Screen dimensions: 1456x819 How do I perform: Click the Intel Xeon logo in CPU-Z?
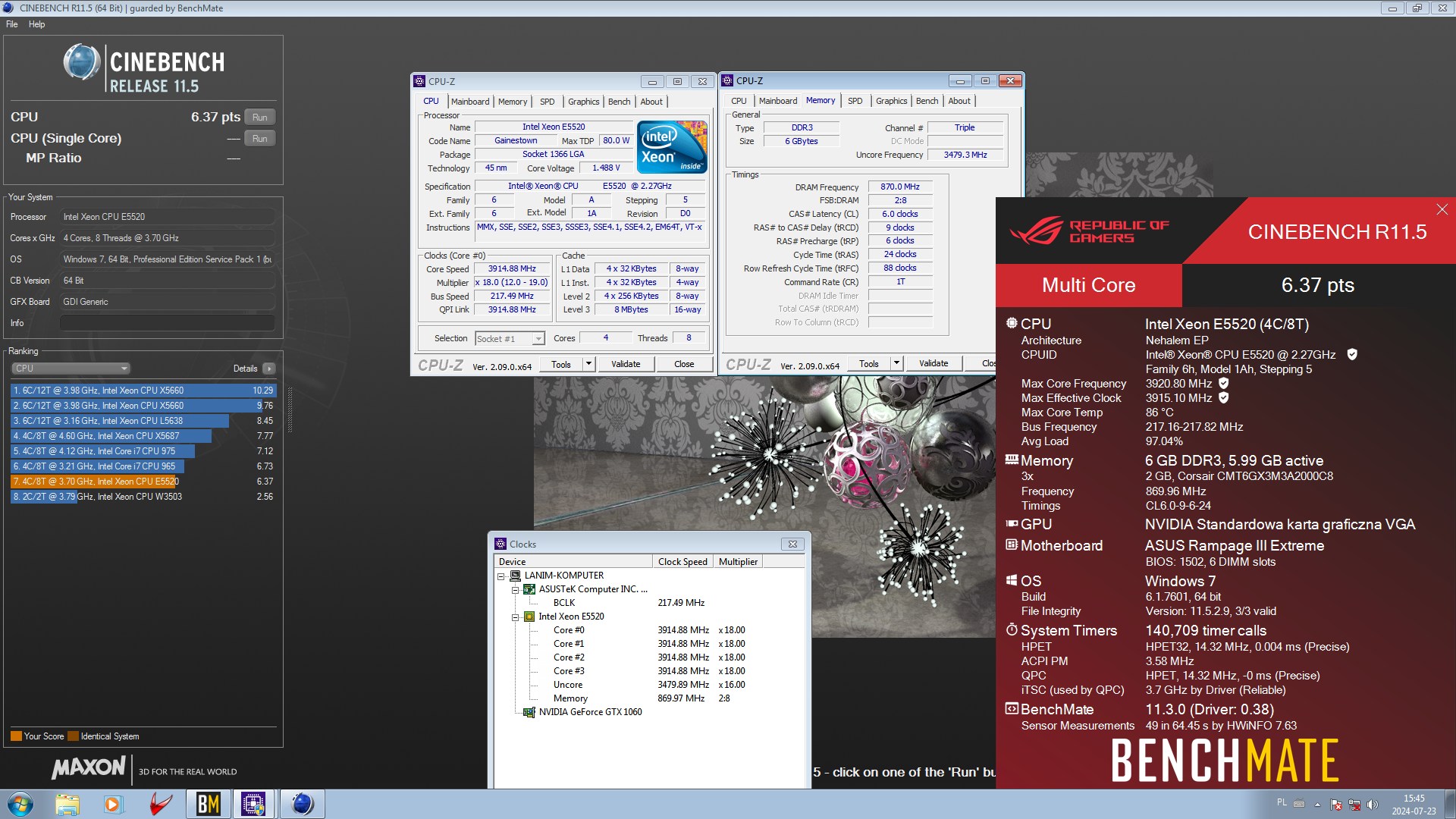tap(672, 146)
